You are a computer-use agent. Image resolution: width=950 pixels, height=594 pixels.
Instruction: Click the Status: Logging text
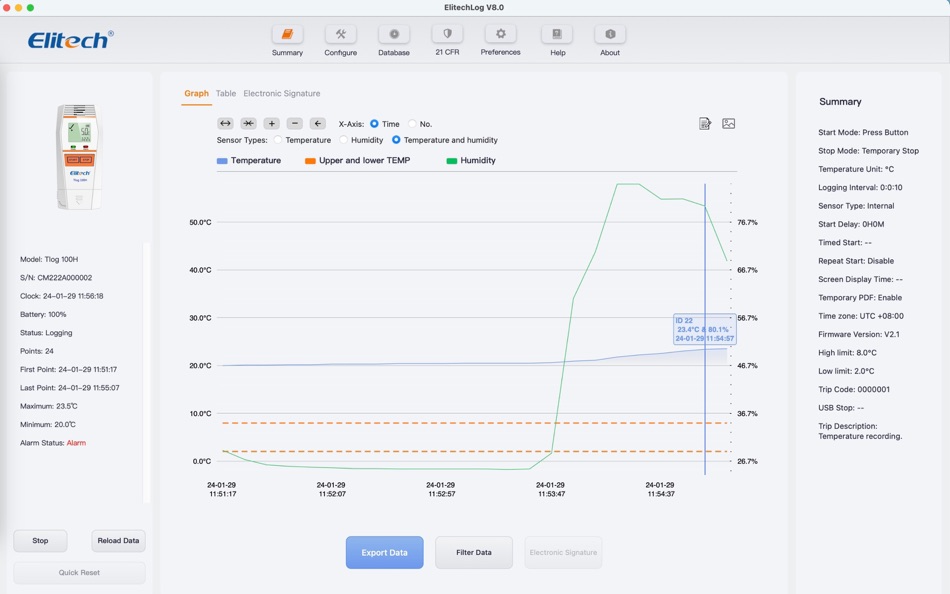[46, 333]
